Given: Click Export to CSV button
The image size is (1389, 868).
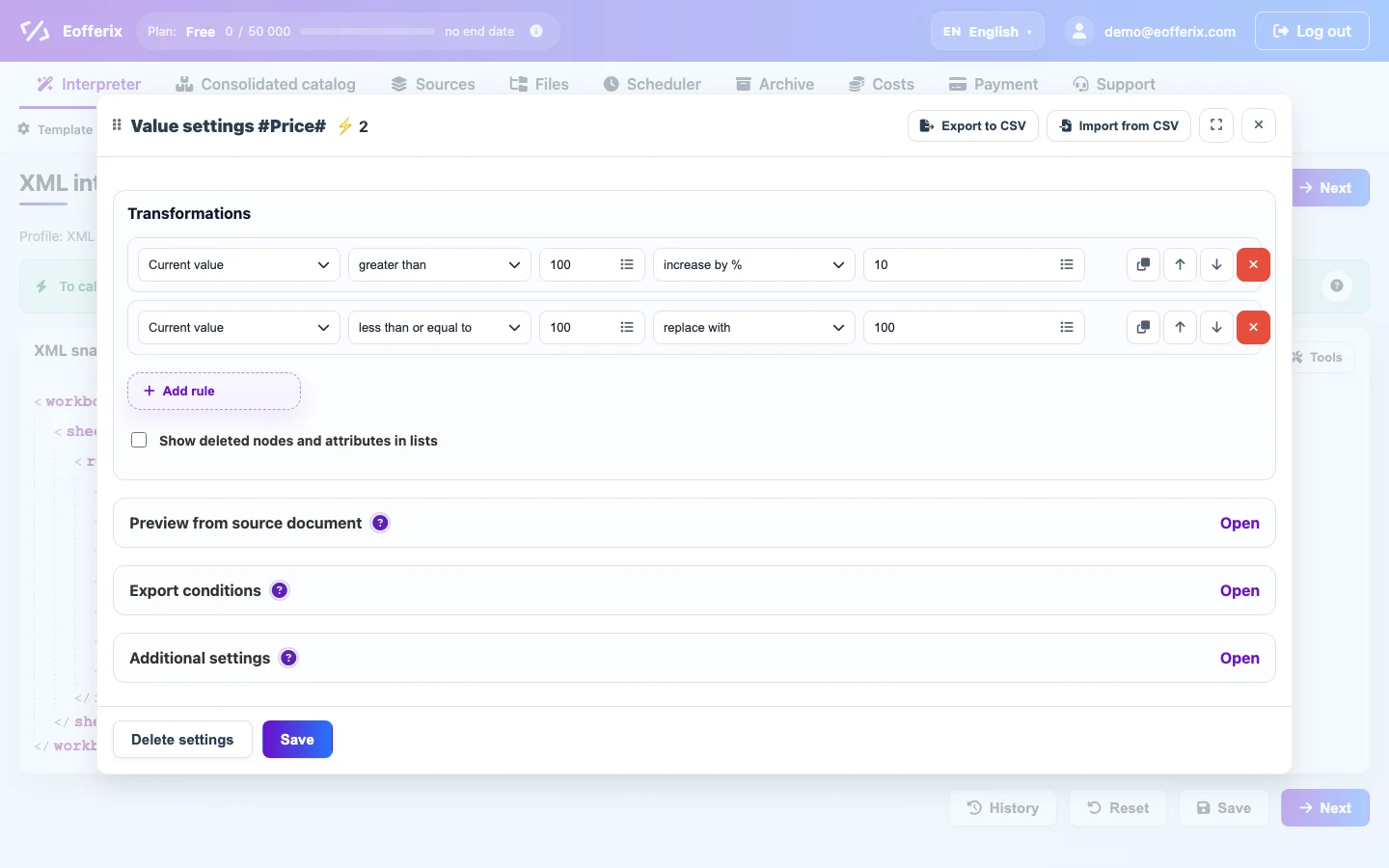Looking at the screenshot, I should 973,125.
